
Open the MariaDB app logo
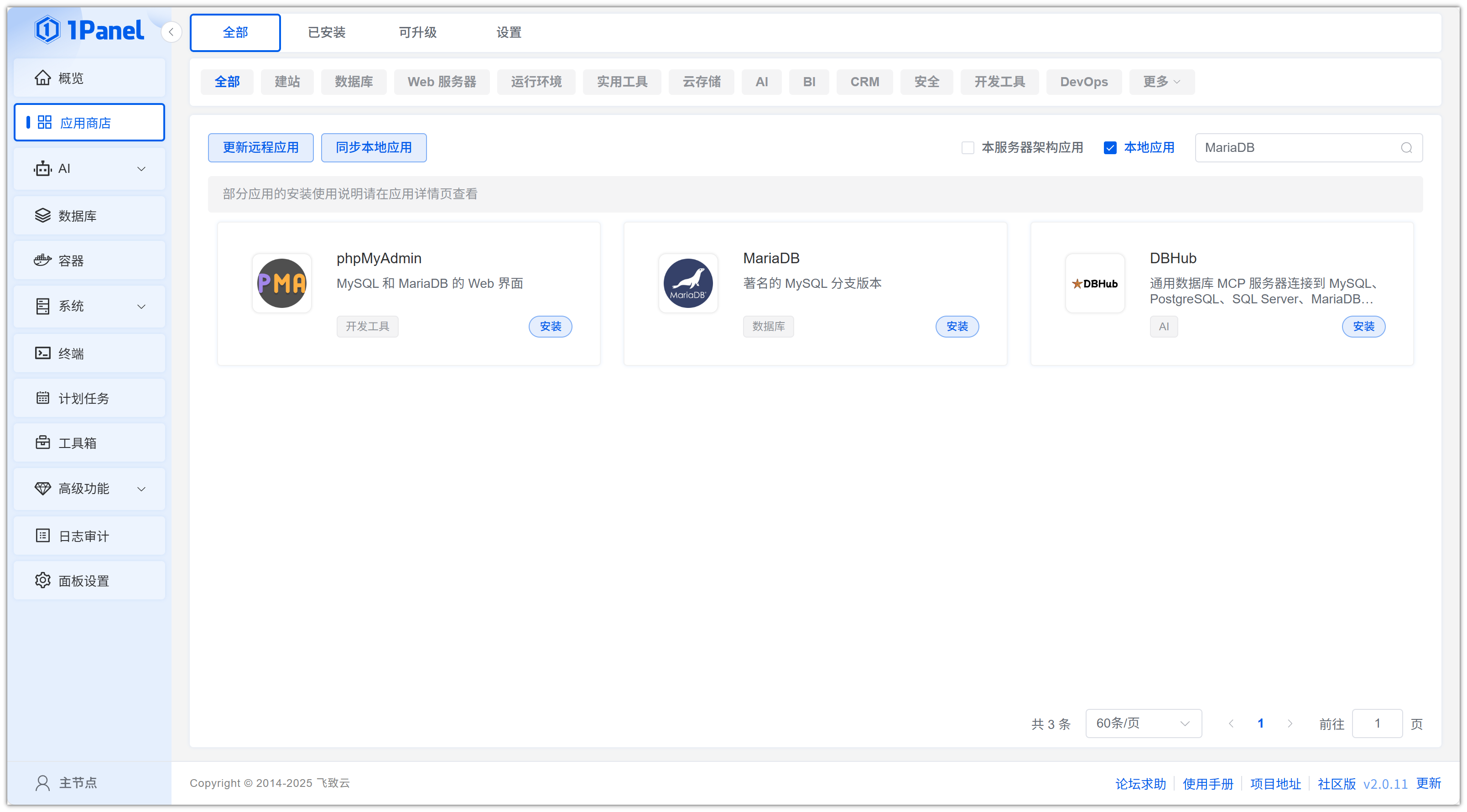688,283
